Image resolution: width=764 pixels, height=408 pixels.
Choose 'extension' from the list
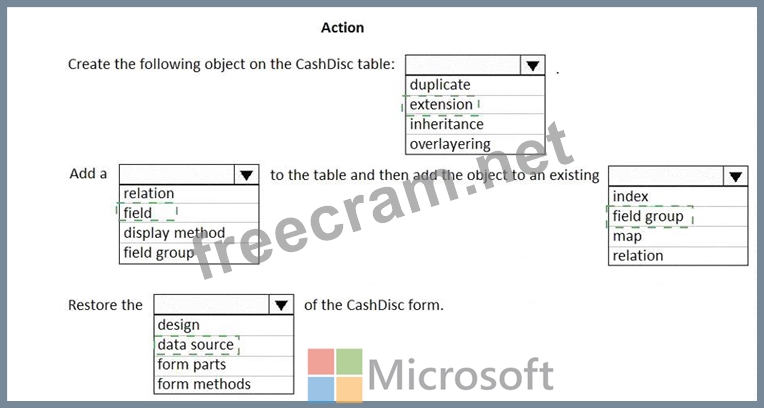tap(475, 104)
